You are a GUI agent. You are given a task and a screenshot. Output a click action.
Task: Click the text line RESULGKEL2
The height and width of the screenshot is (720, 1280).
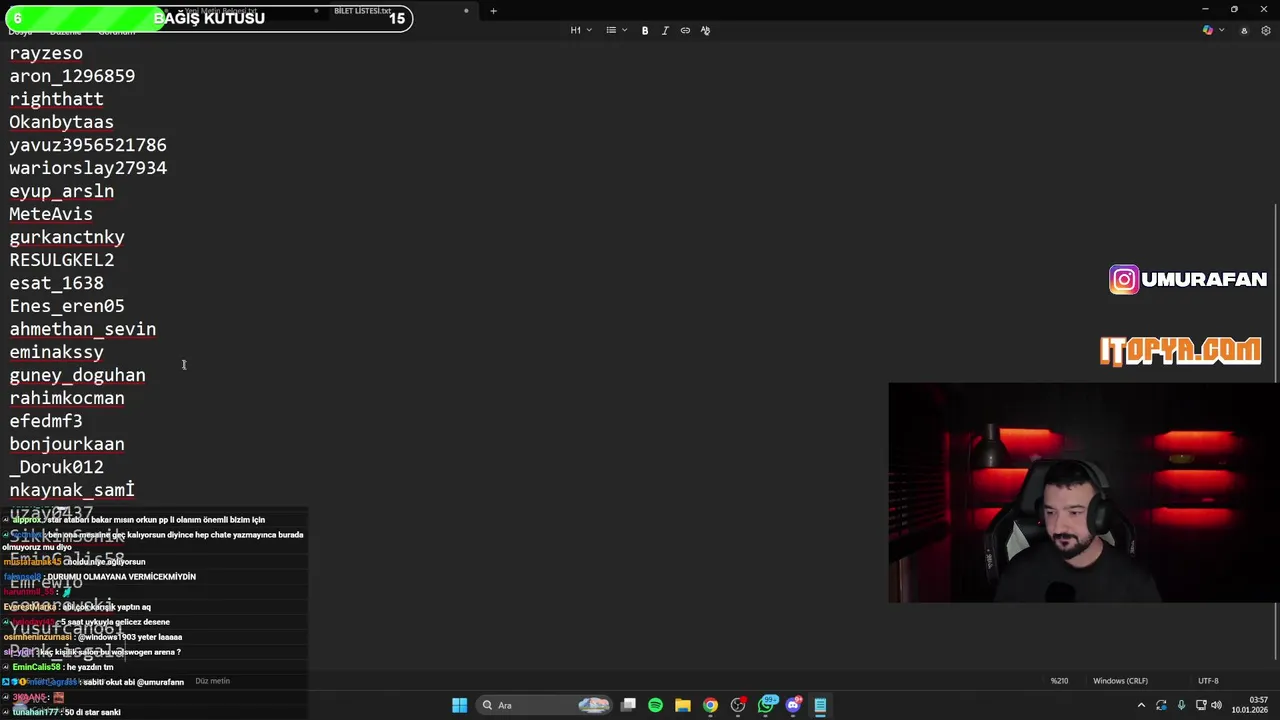(61, 260)
